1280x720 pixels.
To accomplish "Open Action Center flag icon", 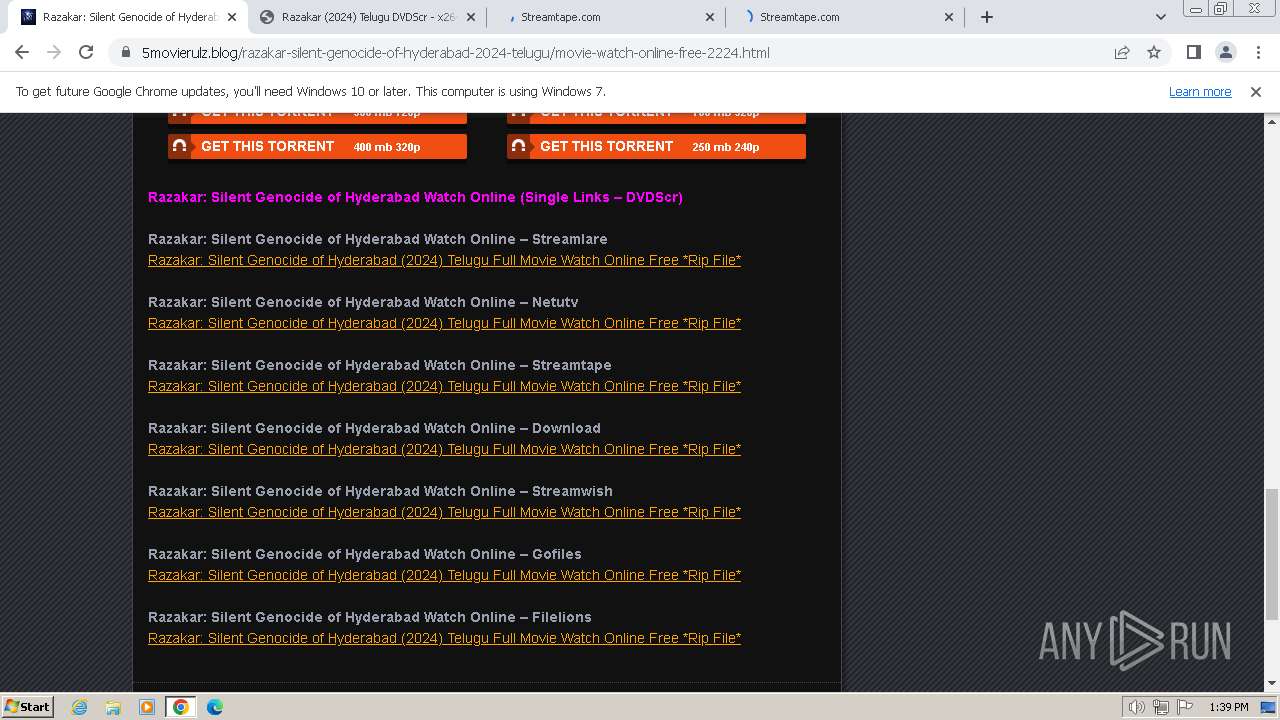I will coord(1184,707).
